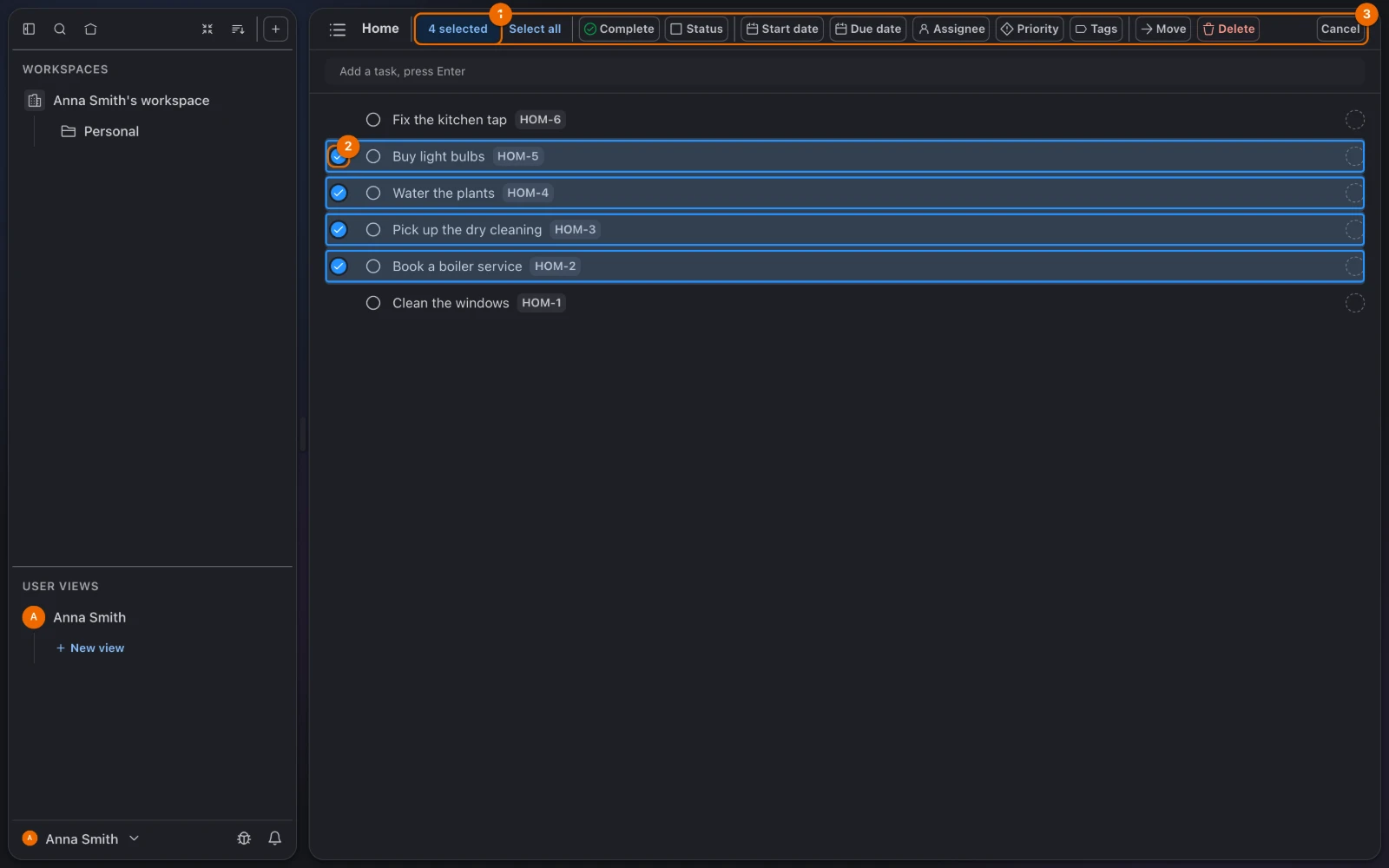Image resolution: width=1389 pixels, height=868 pixels.
Task: Open search with the magnifier icon
Action: [60, 29]
